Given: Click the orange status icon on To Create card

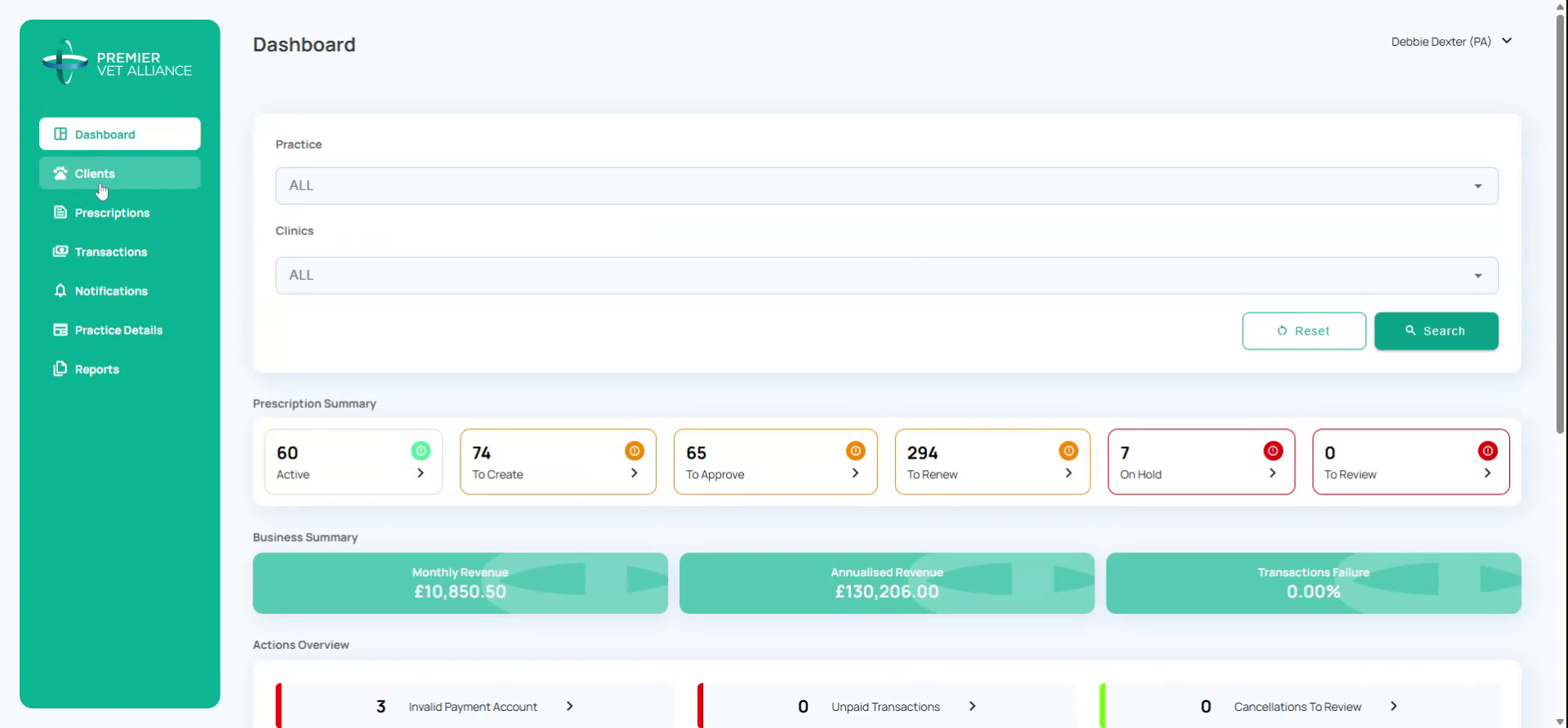Looking at the screenshot, I should point(635,451).
